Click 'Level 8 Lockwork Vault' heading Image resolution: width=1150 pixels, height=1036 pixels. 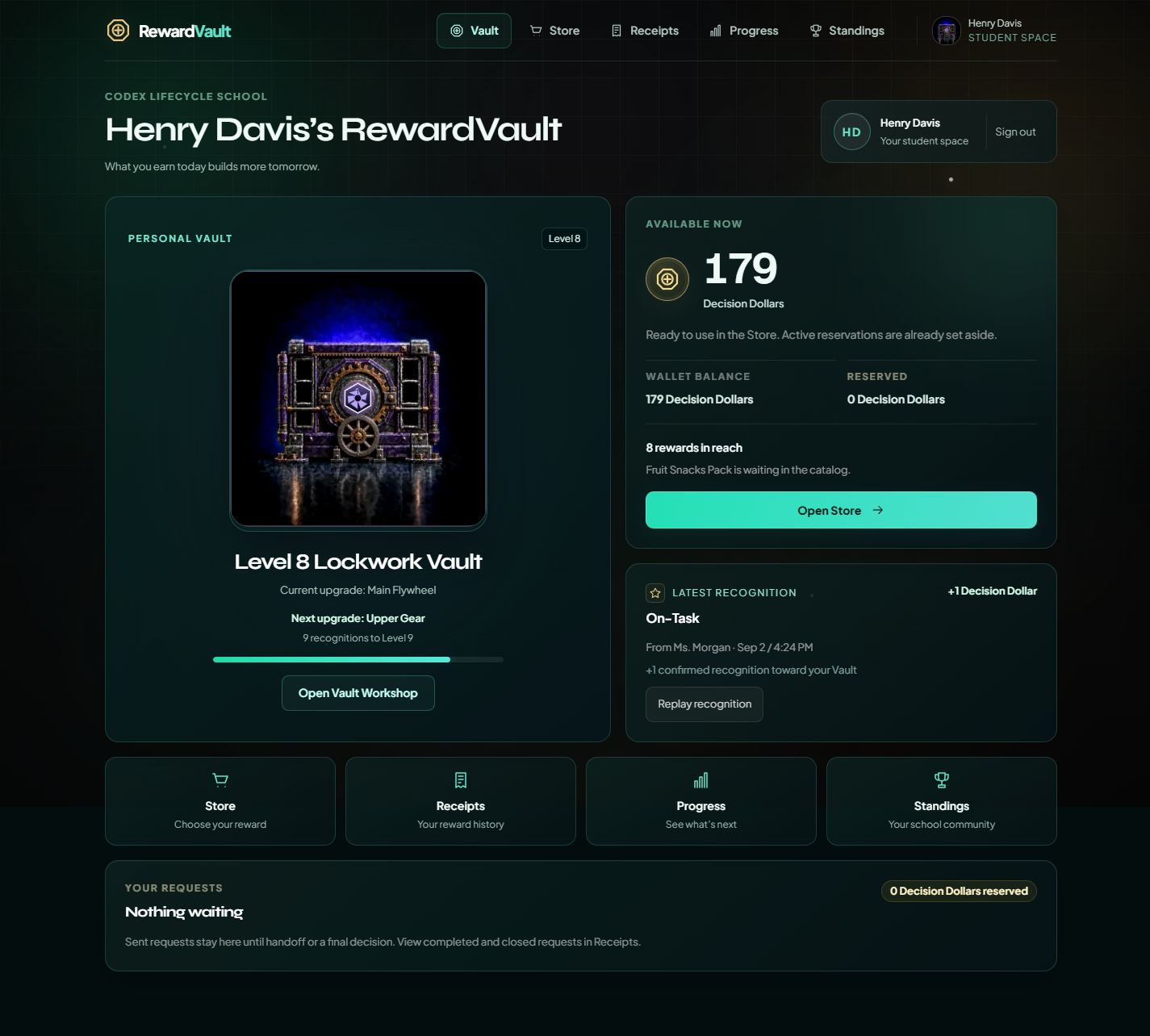click(x=358, y=562)
